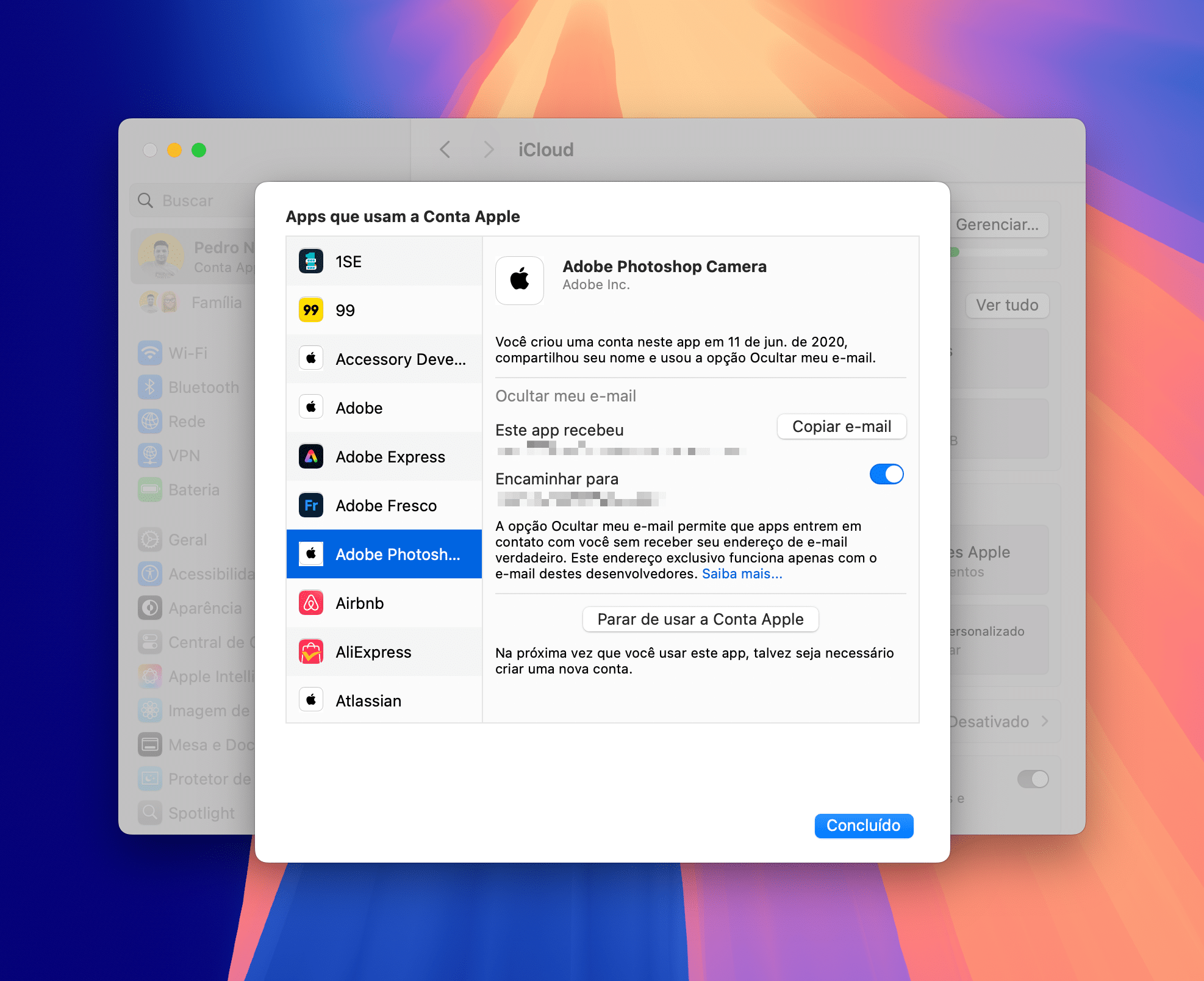Click the iCloud storage usage bar

999,252
